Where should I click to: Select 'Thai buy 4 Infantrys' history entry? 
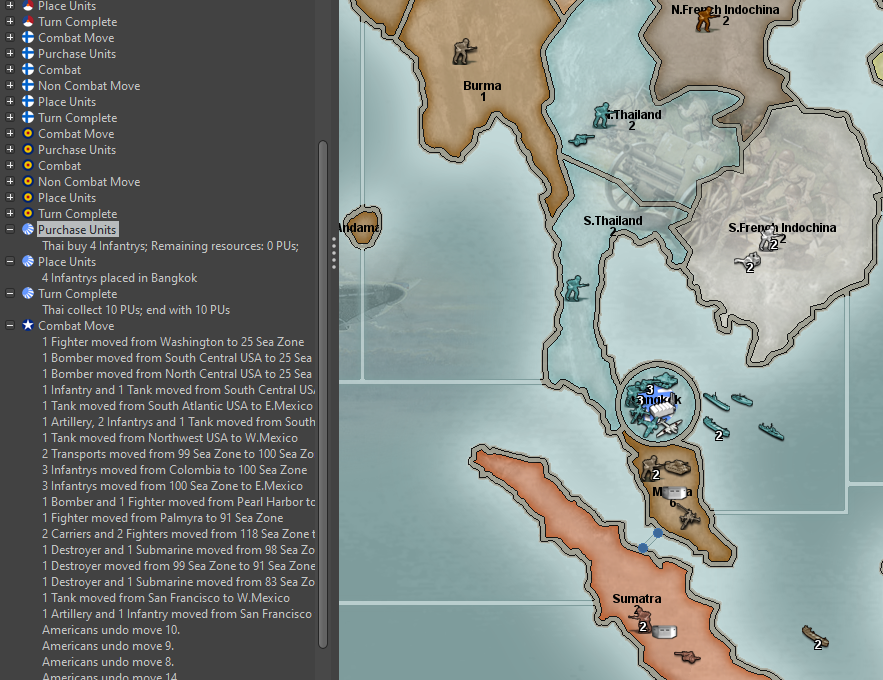point(170,246)
